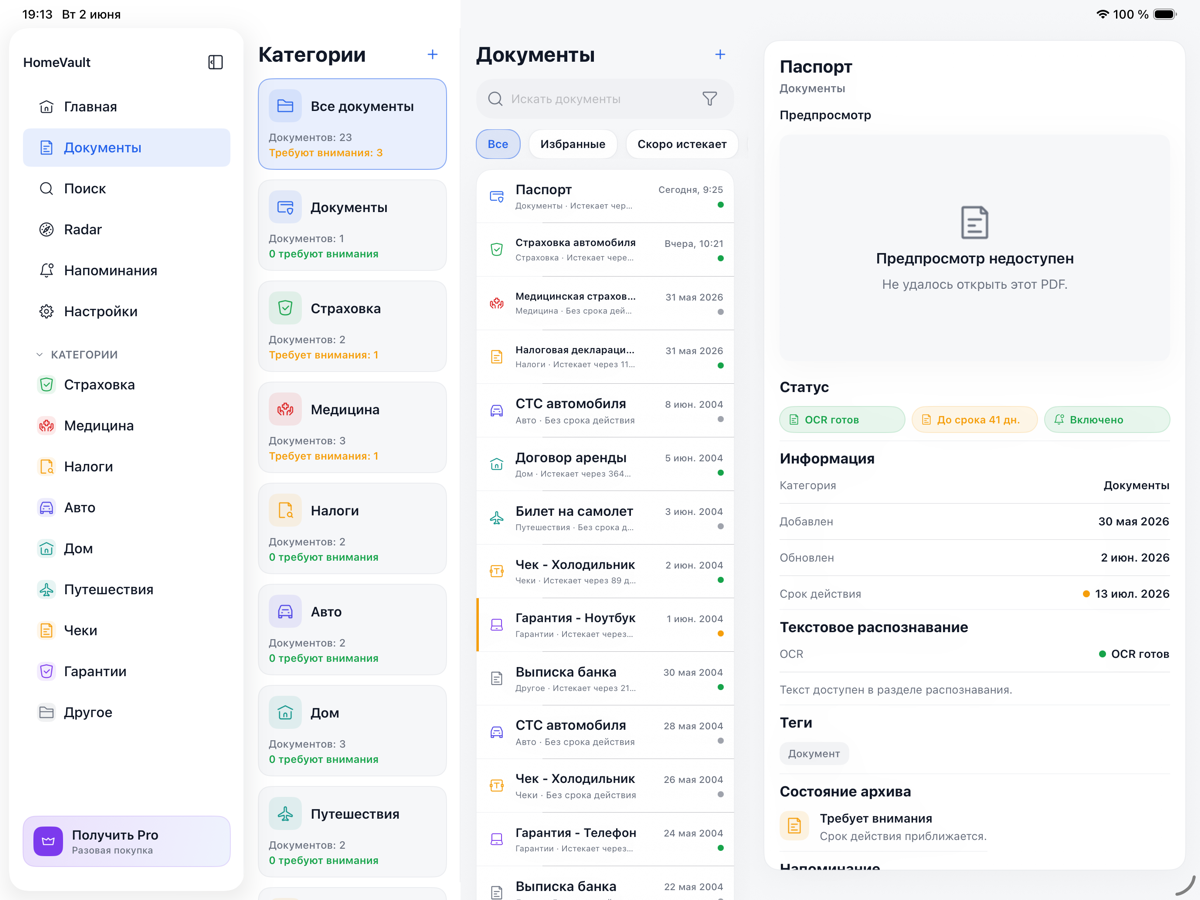Select Дом icon in sidebar categories
Image resolution: width=1200 pixels, height=900 pixels.
click(46, 548)
